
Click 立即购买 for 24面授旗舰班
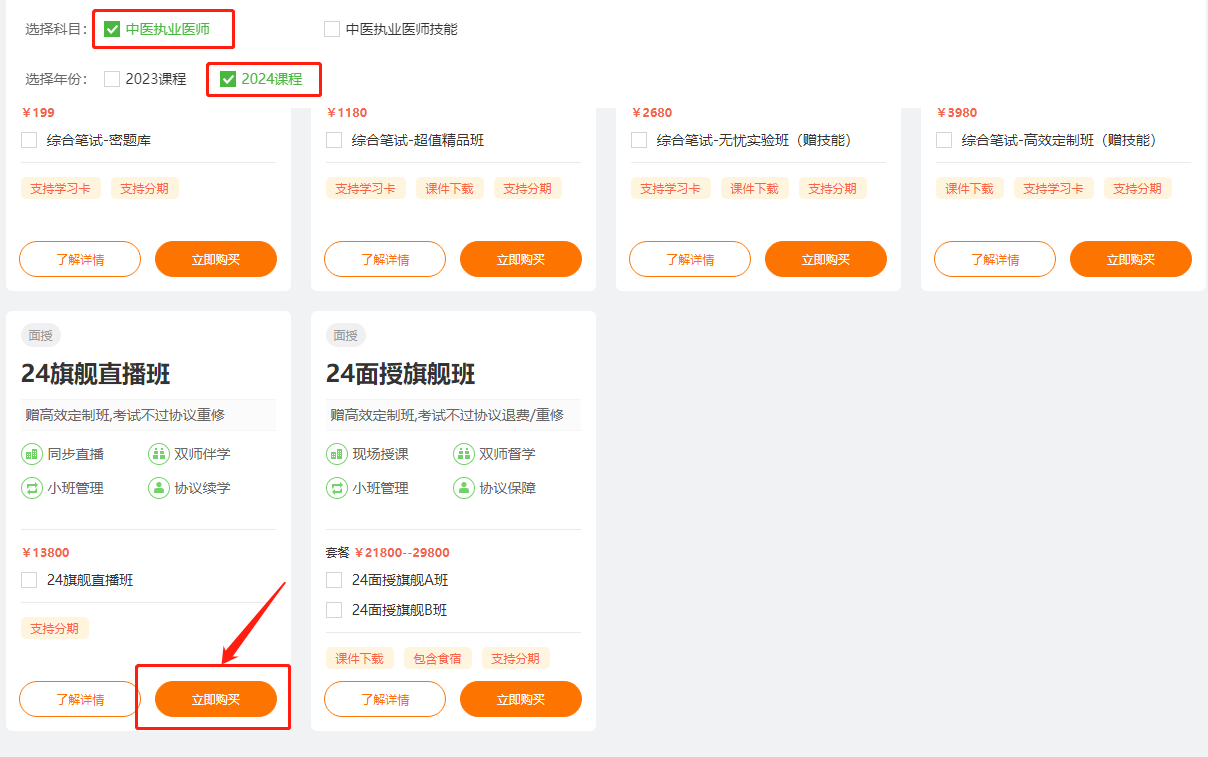point(520,699)
